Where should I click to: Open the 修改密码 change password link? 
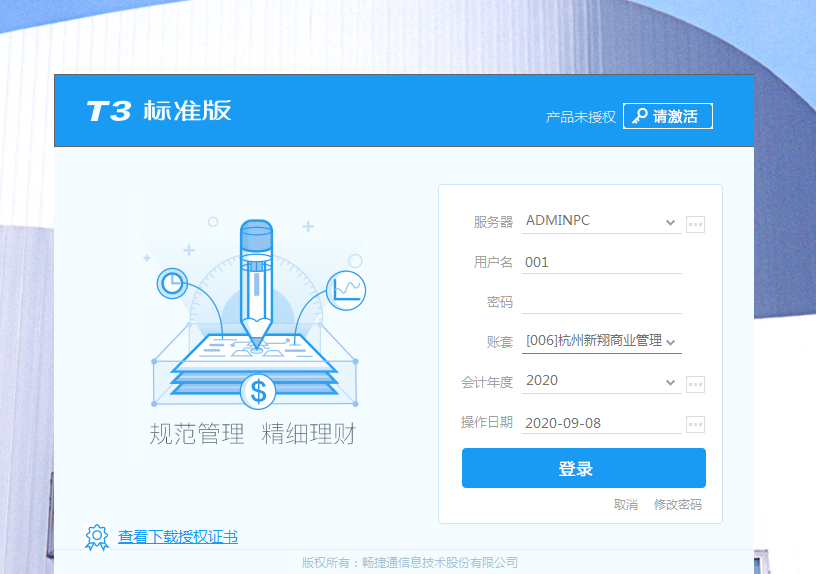click(678, 504)
